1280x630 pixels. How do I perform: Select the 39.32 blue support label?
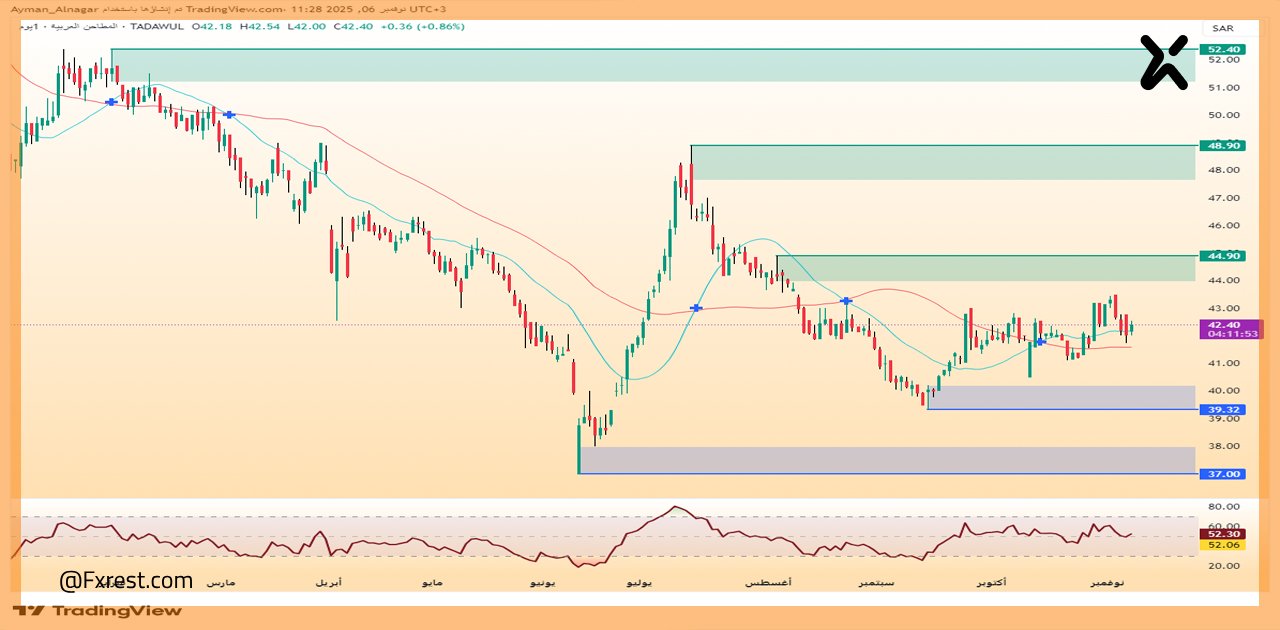click(x=1224, y=409)
